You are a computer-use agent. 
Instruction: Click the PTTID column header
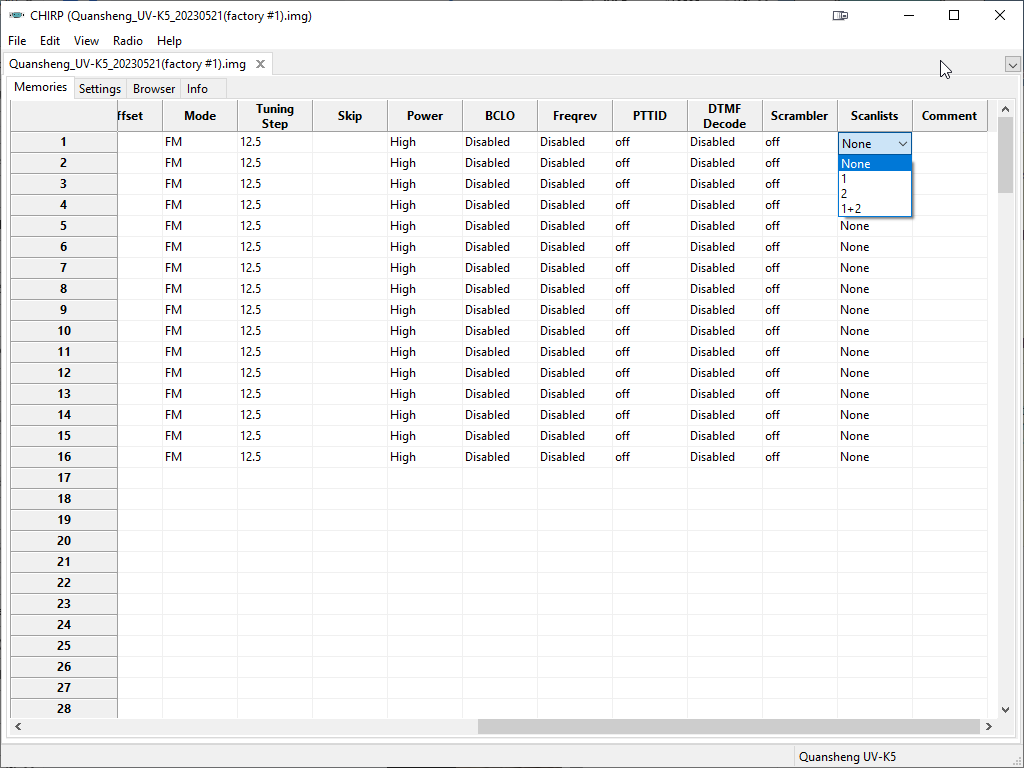[x=650, y=116]
